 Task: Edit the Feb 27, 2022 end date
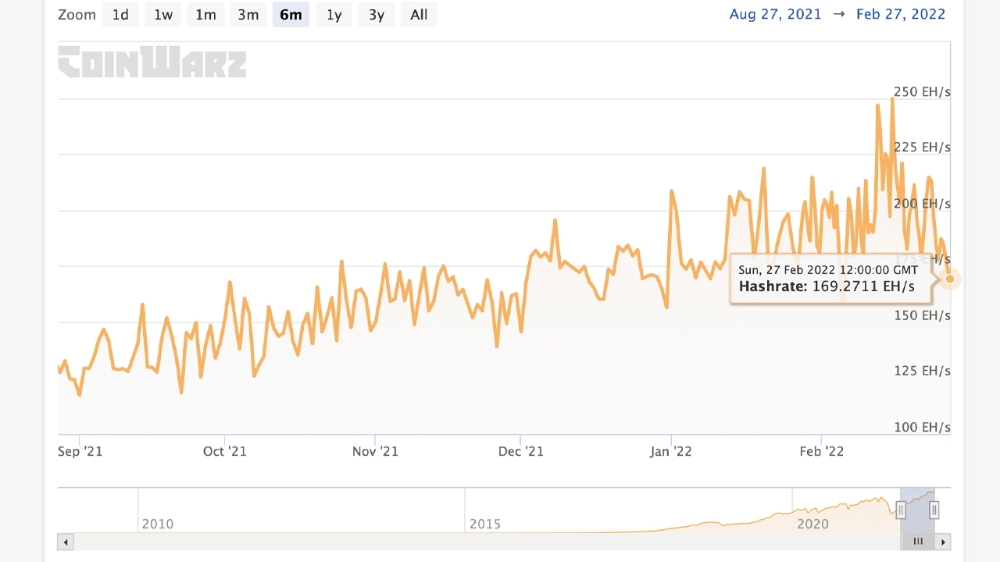click(x=899, y=14)
